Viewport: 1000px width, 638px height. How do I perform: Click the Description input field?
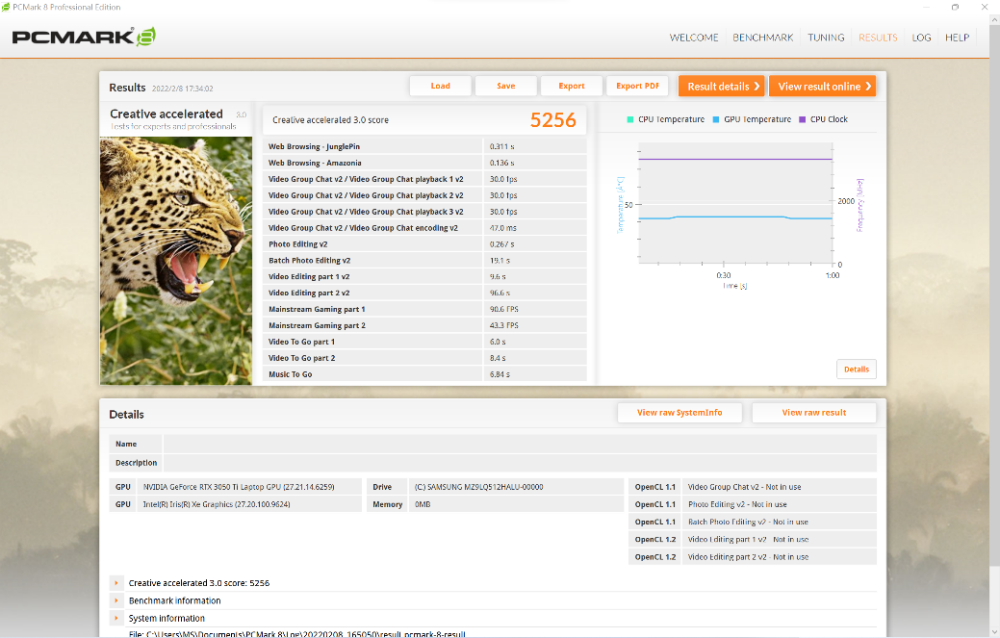520,463
